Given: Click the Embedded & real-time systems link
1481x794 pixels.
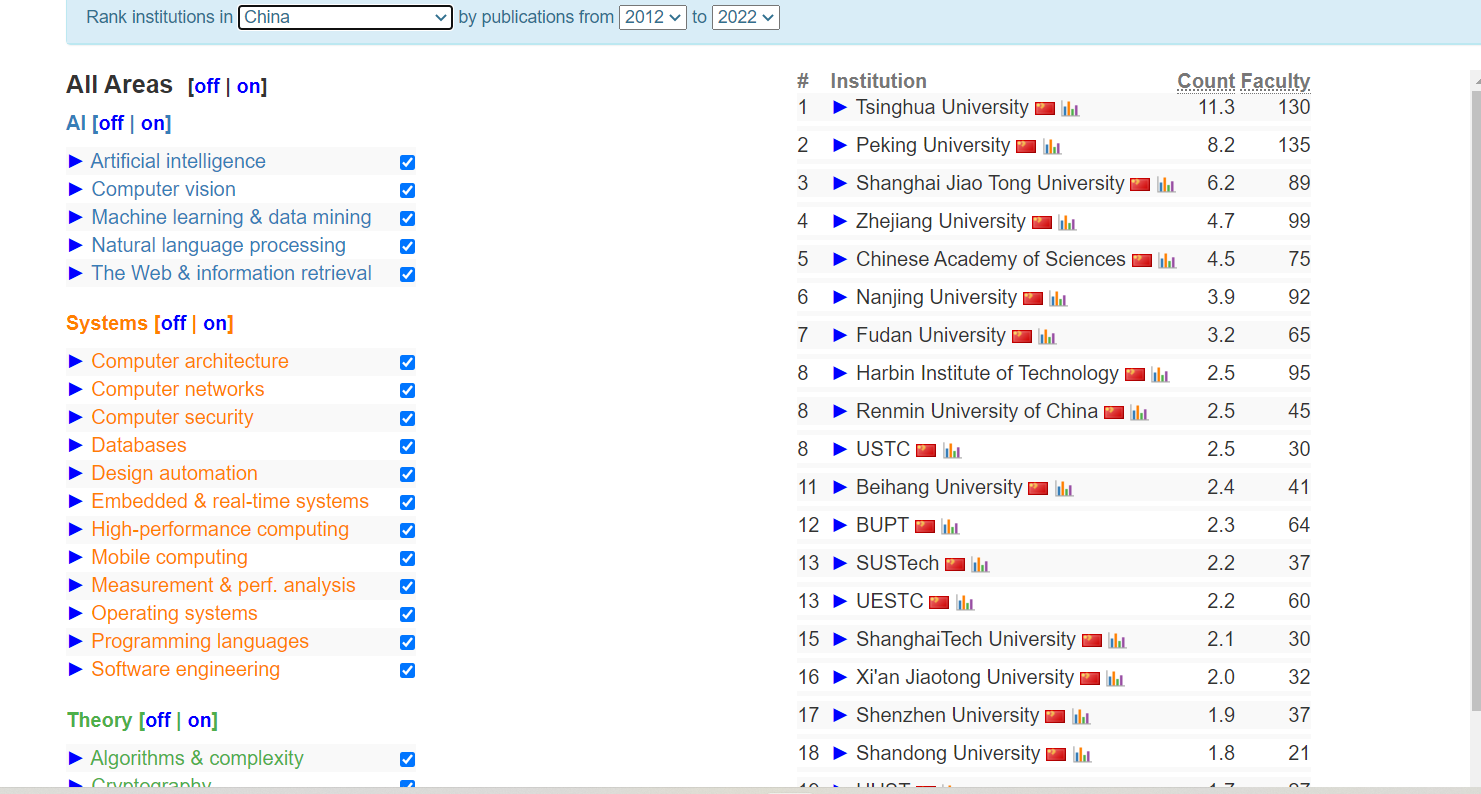Looking at the screenshot, I should pyautogui.click(x=230, y=501).
